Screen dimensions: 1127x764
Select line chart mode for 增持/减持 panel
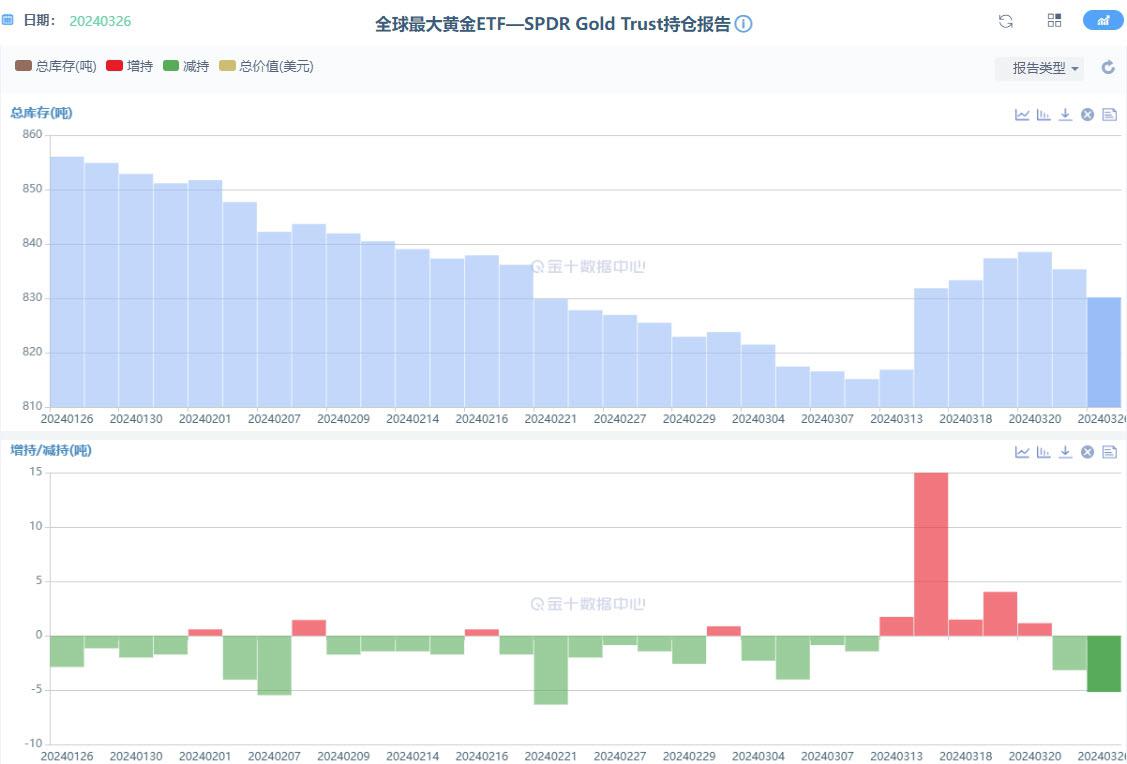pos(1022,451)
